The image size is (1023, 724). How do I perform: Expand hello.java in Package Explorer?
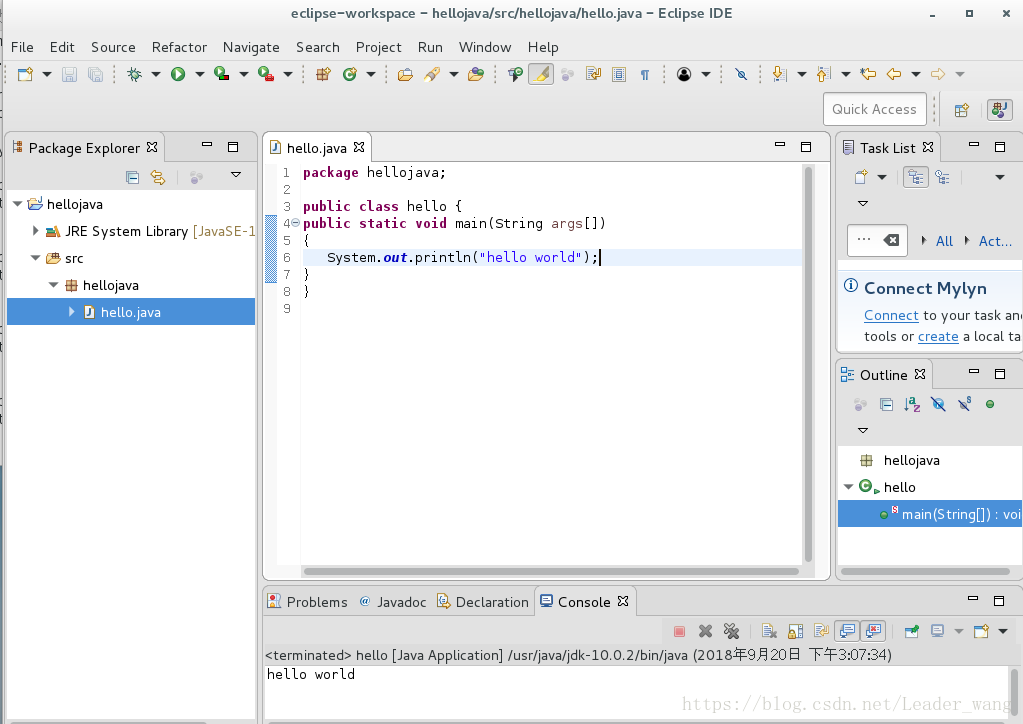[71, 312]
